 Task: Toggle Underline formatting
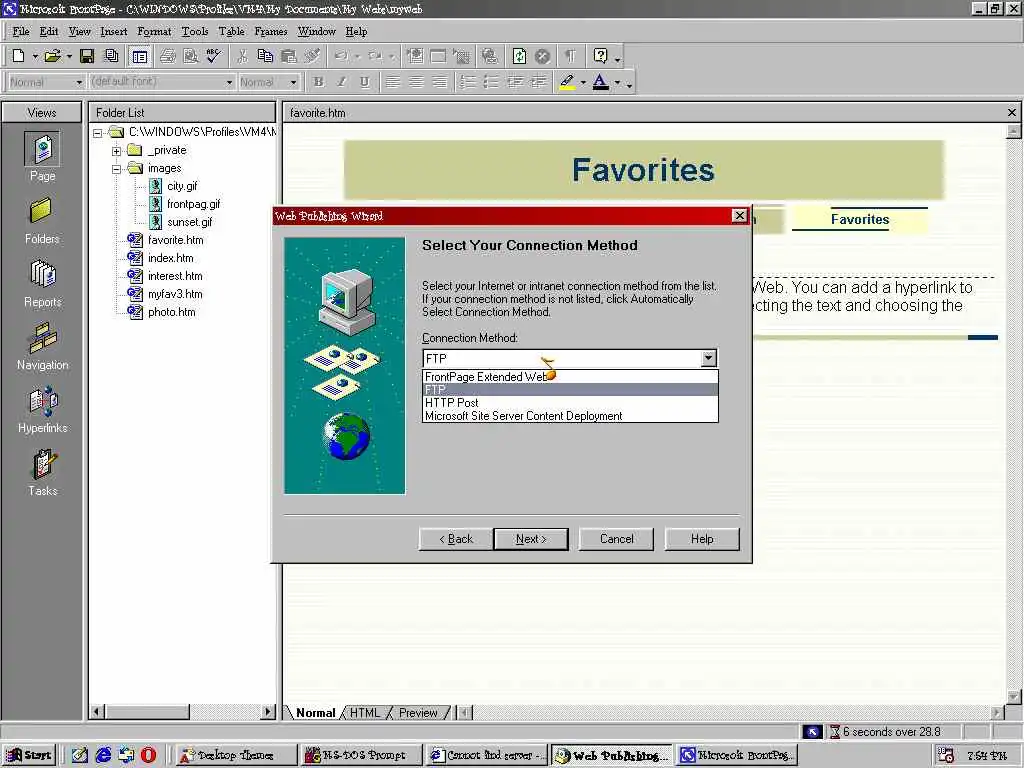point(364,82)
